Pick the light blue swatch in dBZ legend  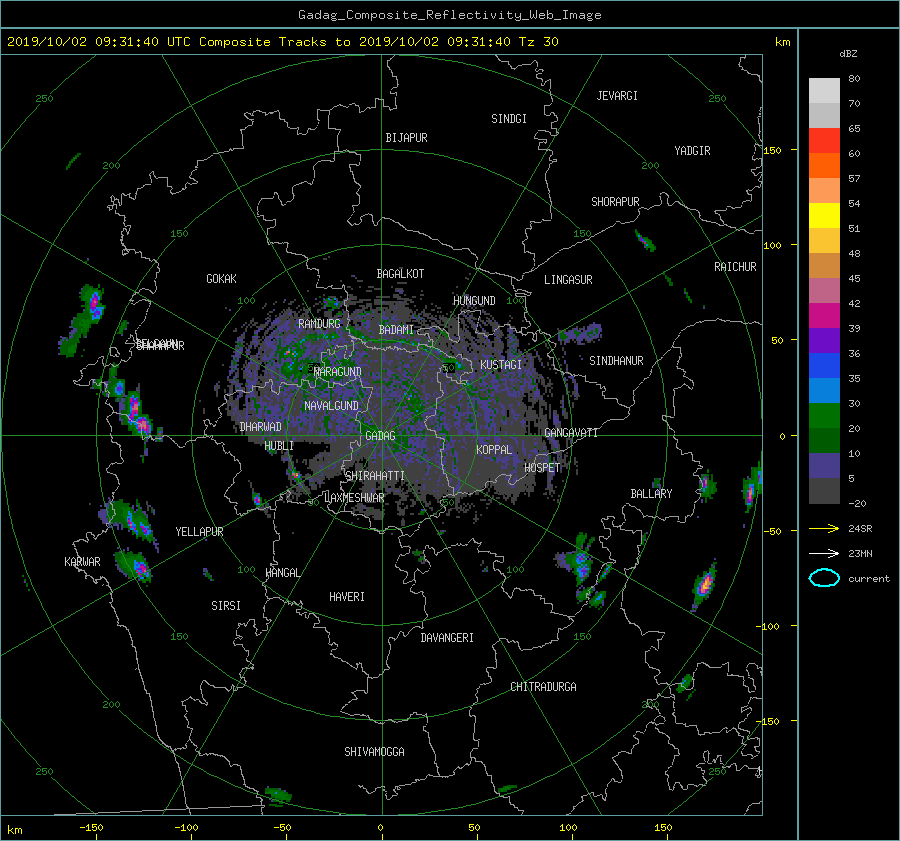click(x=824, y=390)
